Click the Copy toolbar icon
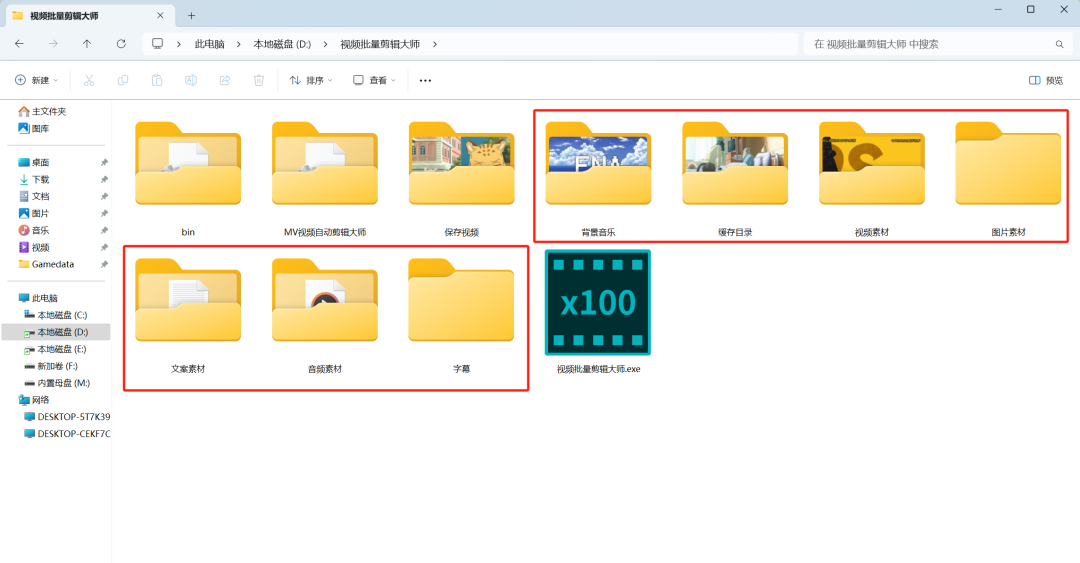 pyautogui.click(x=123, y=81)
